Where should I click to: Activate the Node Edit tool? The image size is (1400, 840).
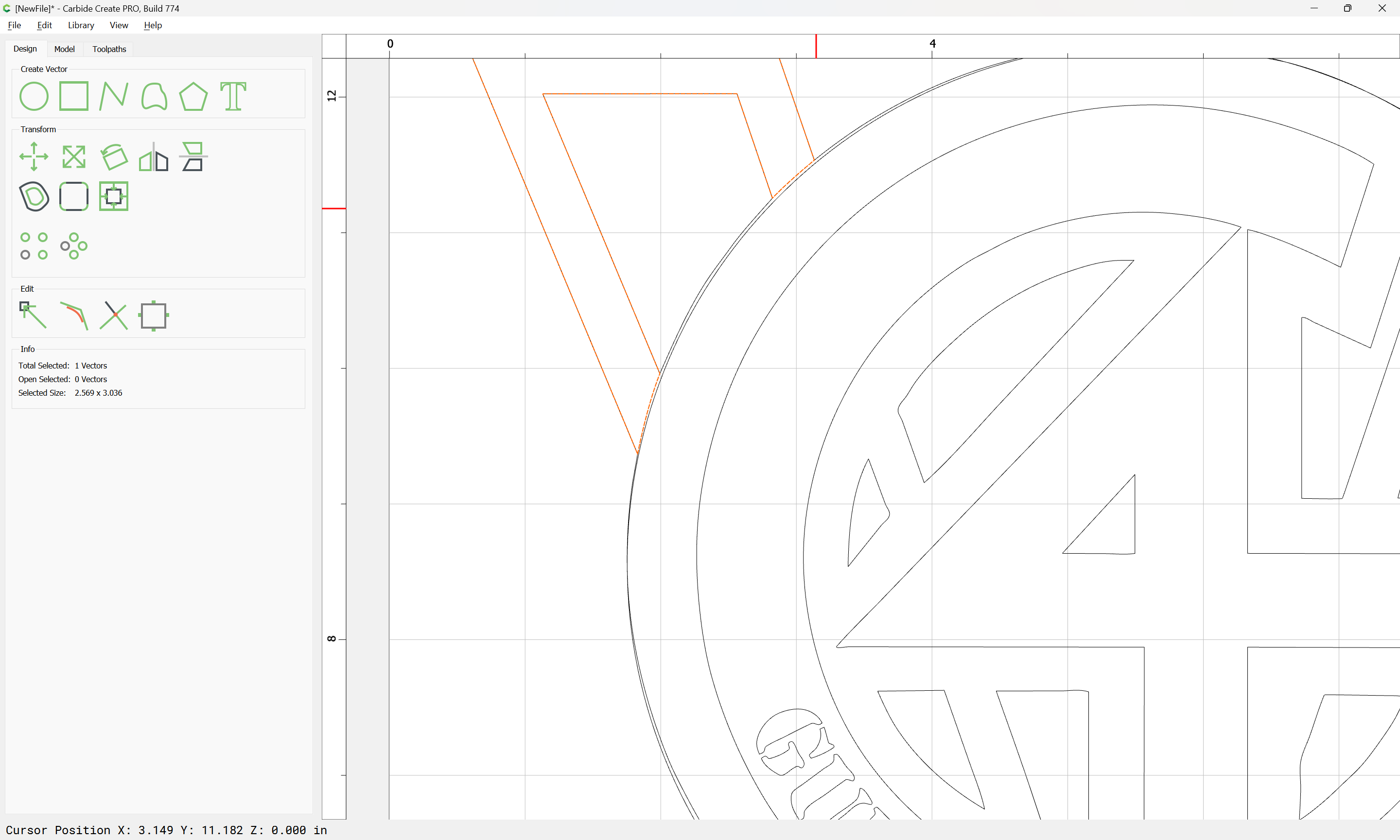point(34,315)
